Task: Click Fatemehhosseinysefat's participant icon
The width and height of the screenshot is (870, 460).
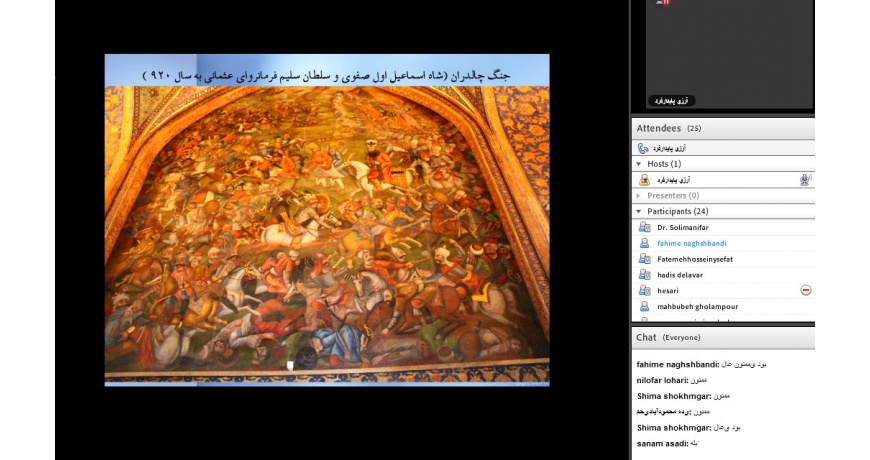Action: [644, 259]
